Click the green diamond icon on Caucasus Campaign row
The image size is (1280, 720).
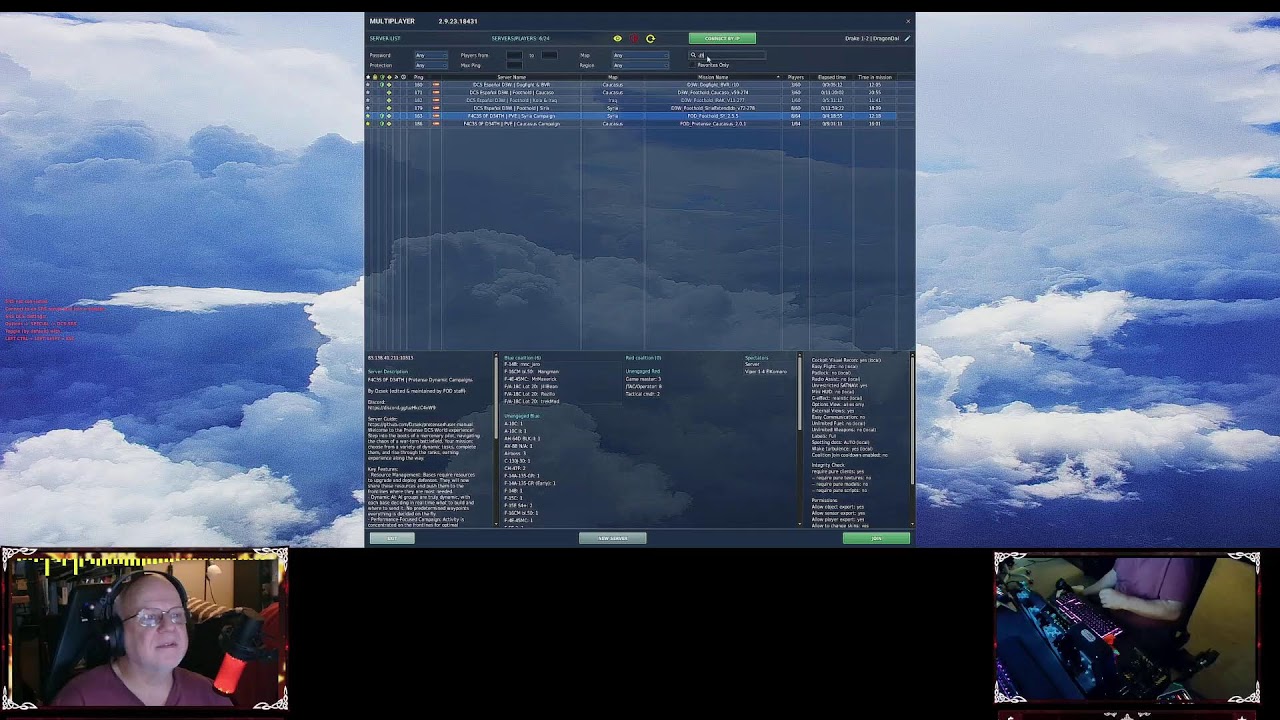tap(389, 124)
